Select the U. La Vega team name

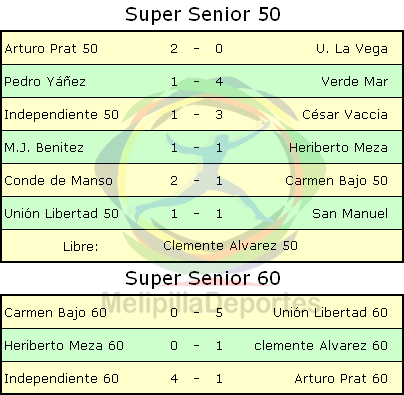352,49
